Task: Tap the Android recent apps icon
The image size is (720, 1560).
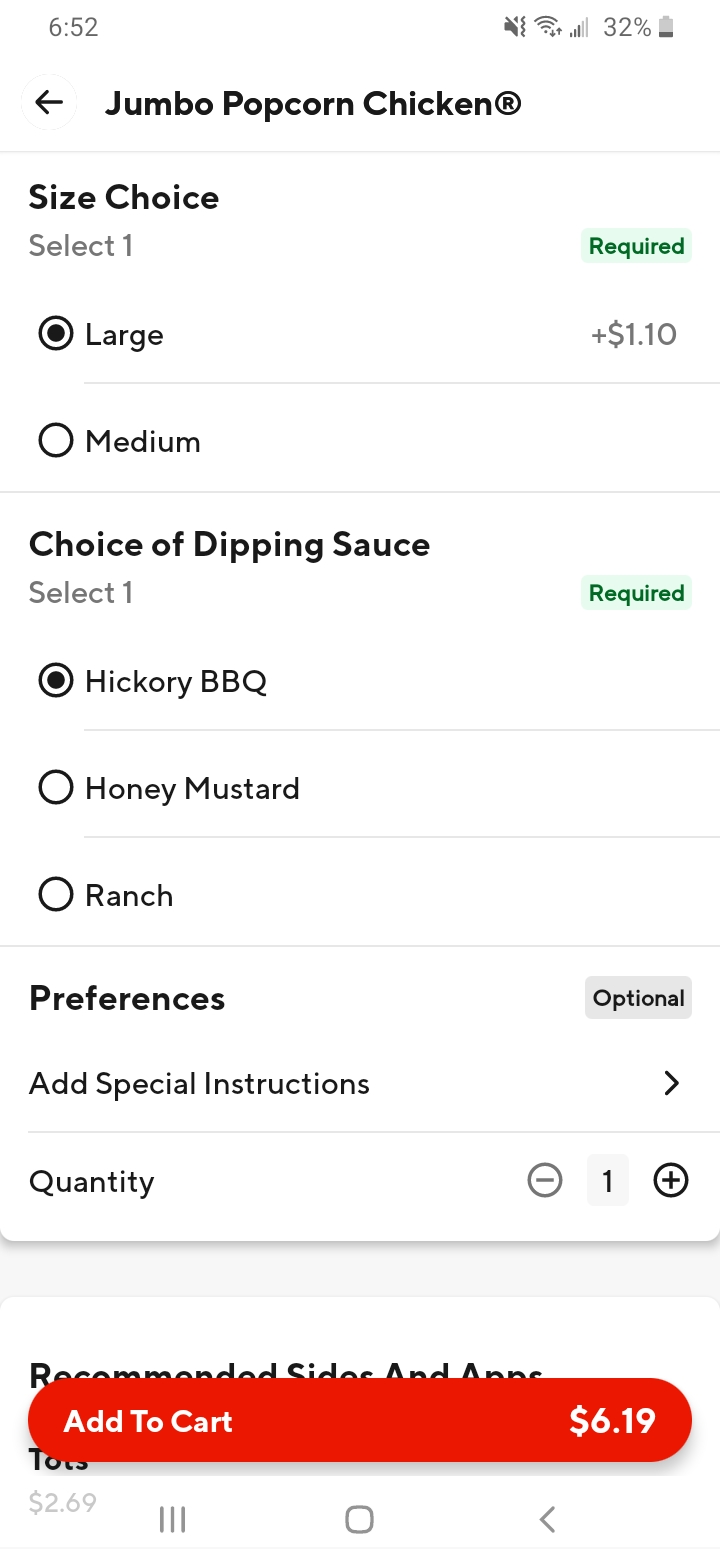Action: (x=172, y=1520)
